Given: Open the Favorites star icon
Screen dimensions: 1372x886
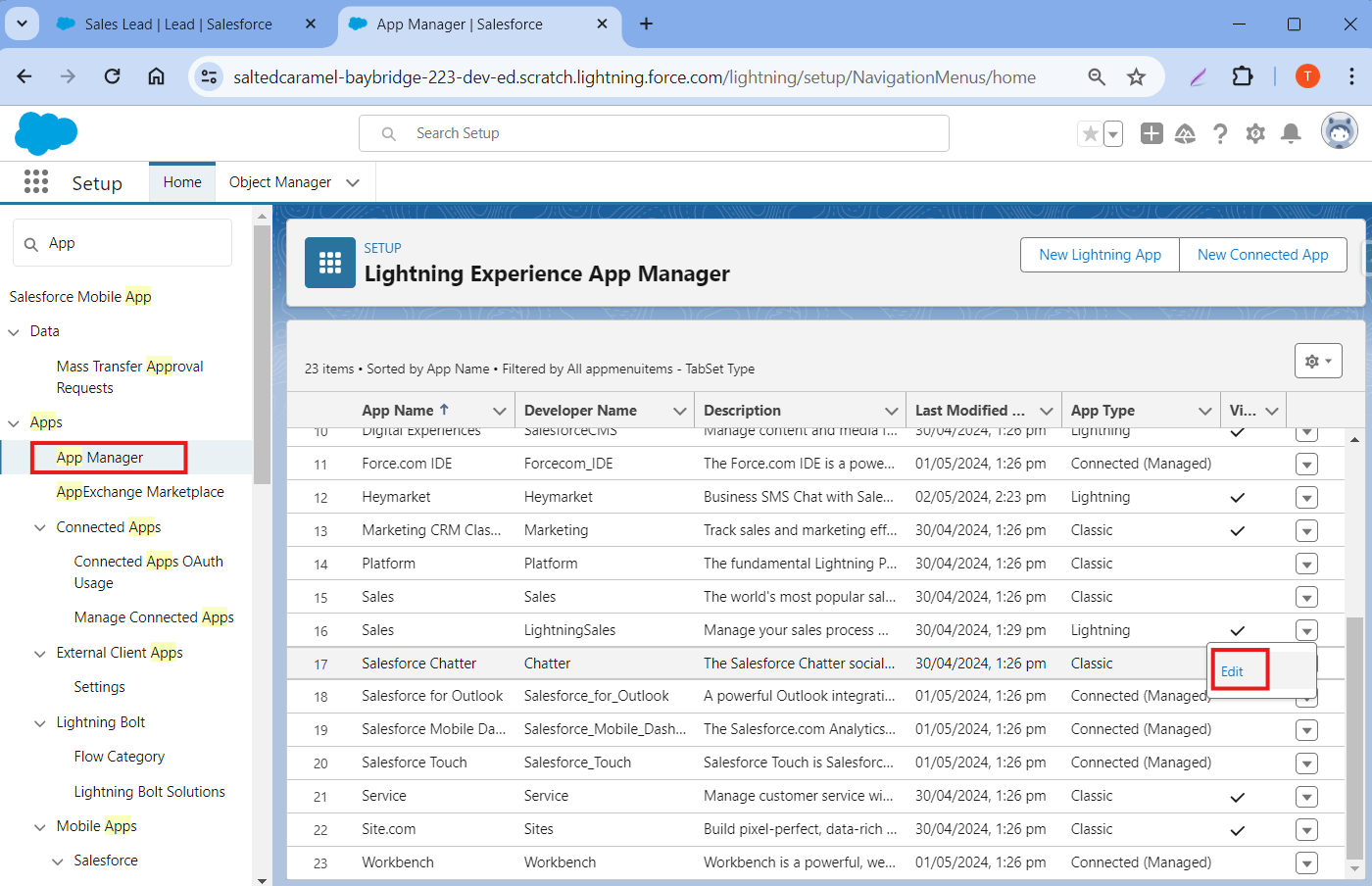Looking at the screenshot, I should point(1090,134).
